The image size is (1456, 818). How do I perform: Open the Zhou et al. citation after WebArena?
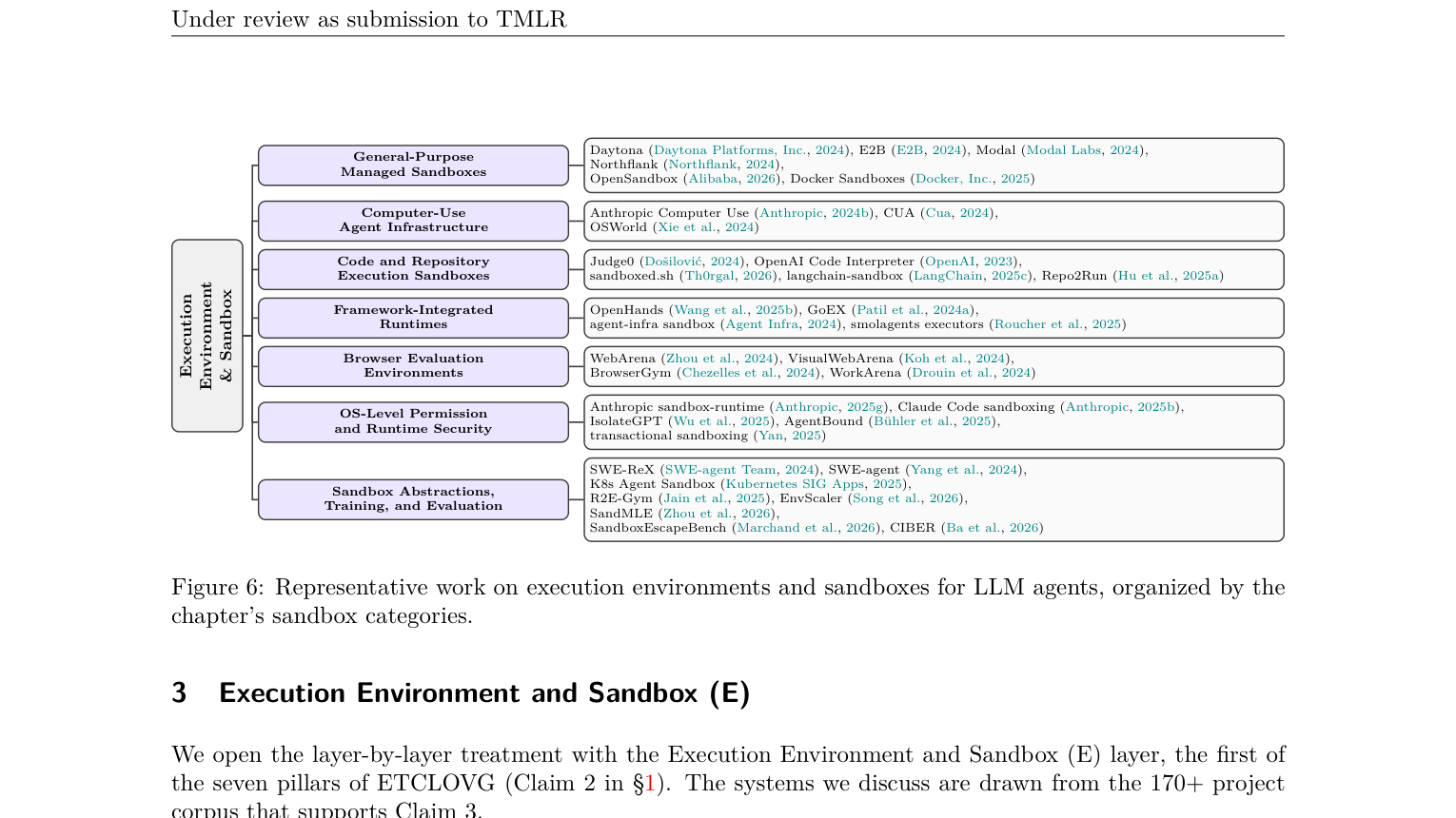click(x=719, y=359)
